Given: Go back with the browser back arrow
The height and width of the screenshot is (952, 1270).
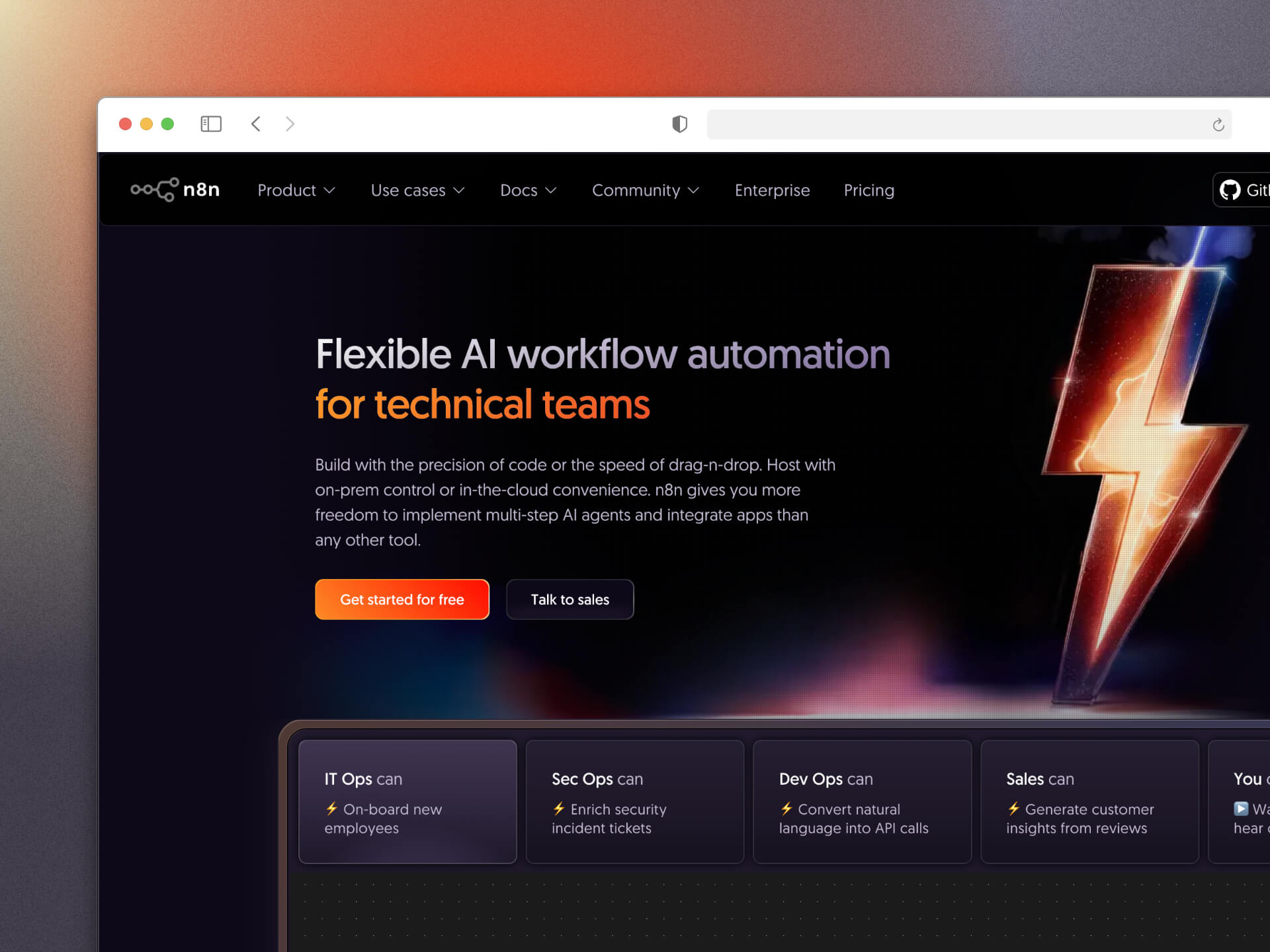Looking at the screenshot, I should pos(256,124).
